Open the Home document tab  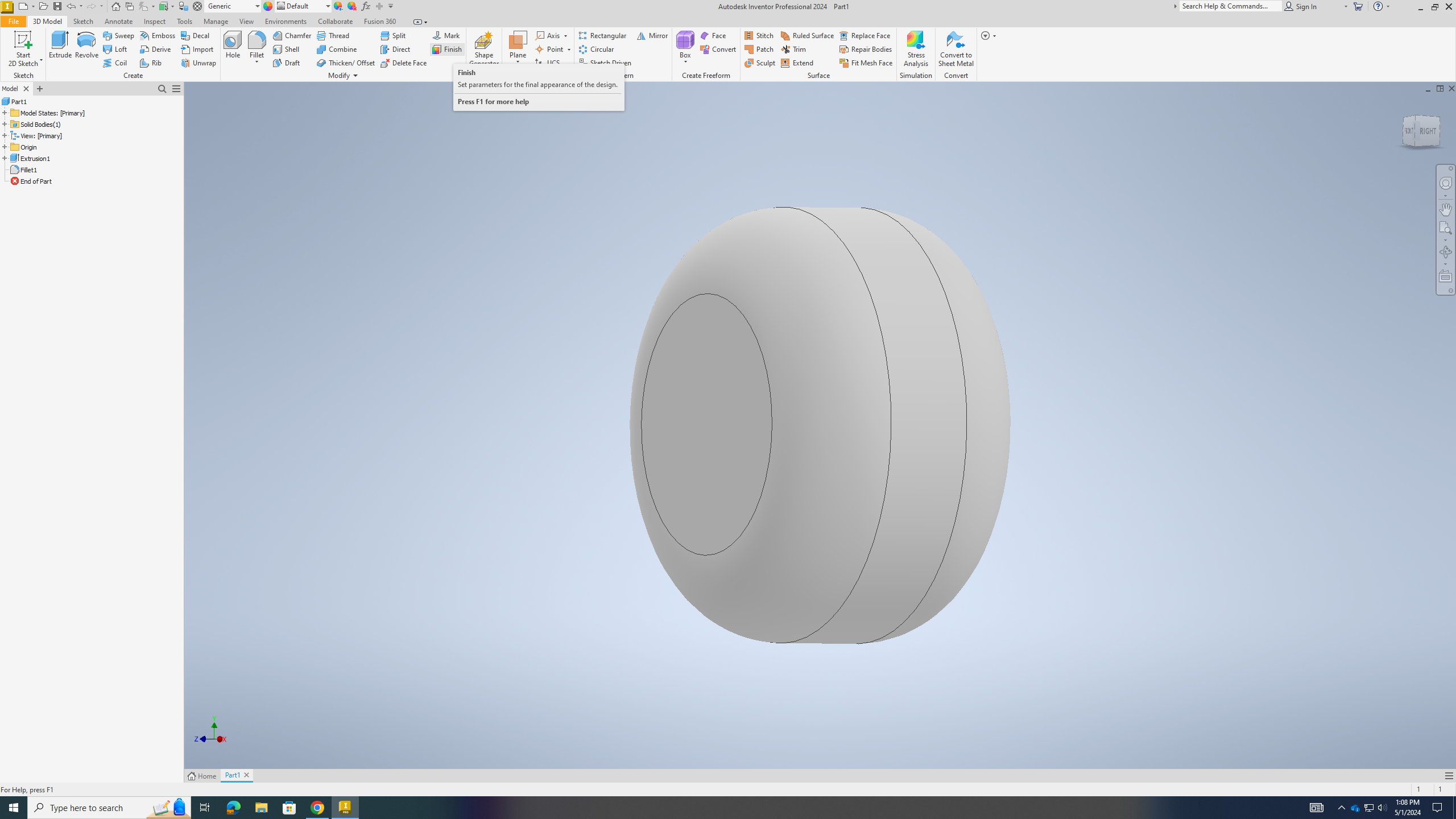pyautogui.click(x=202, y=776)
